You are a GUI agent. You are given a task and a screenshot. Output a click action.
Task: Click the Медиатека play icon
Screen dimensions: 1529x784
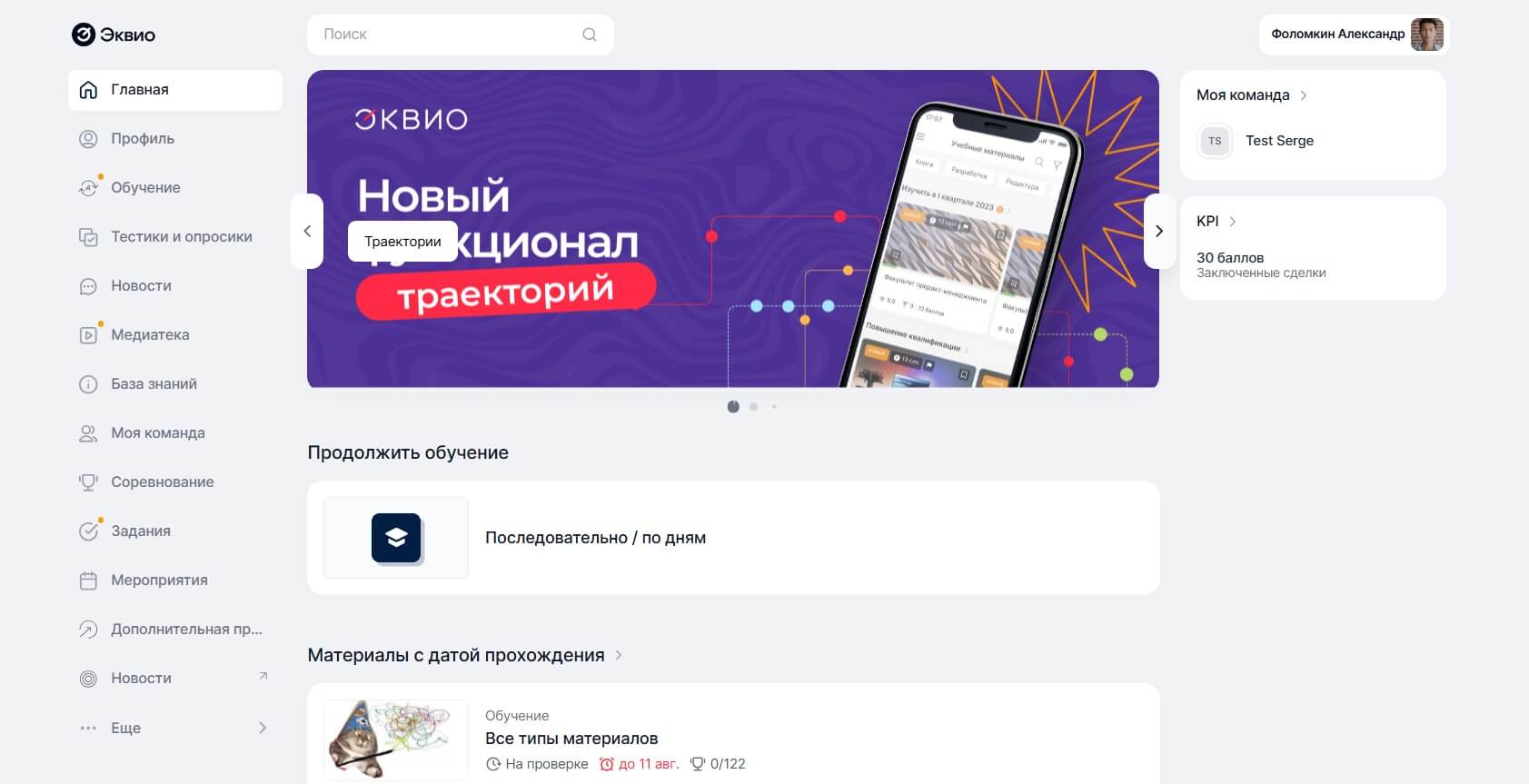pyautogui.click(x=88, y=335)
